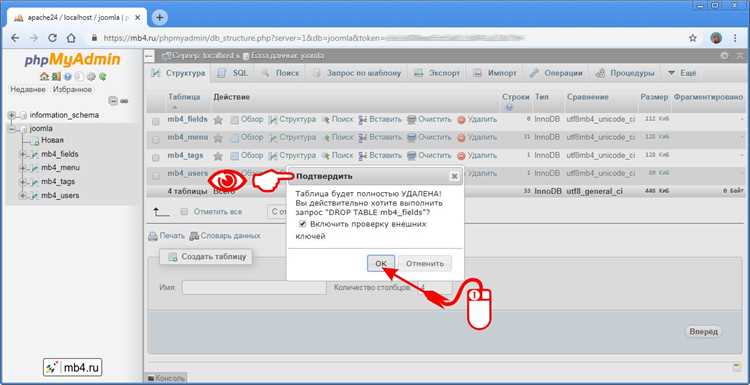Browse mb4_fields via Обзор
Image resolution: width=750 pixels, height=385 pixels.
coord(247,119)
